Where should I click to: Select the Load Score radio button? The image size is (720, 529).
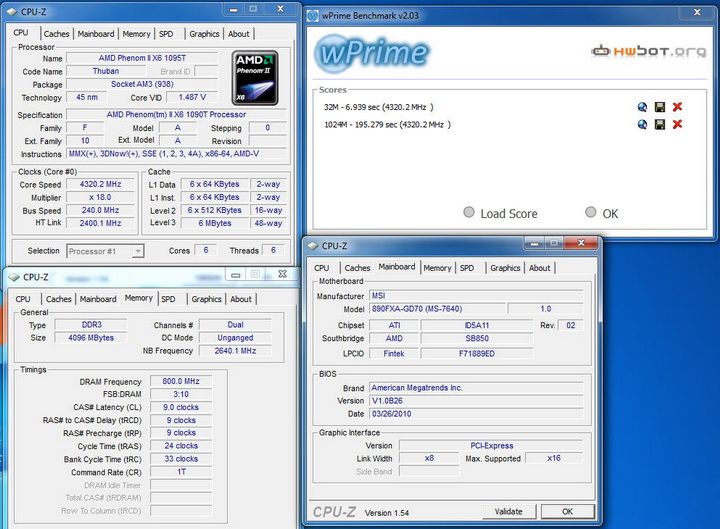click(469, 212)
